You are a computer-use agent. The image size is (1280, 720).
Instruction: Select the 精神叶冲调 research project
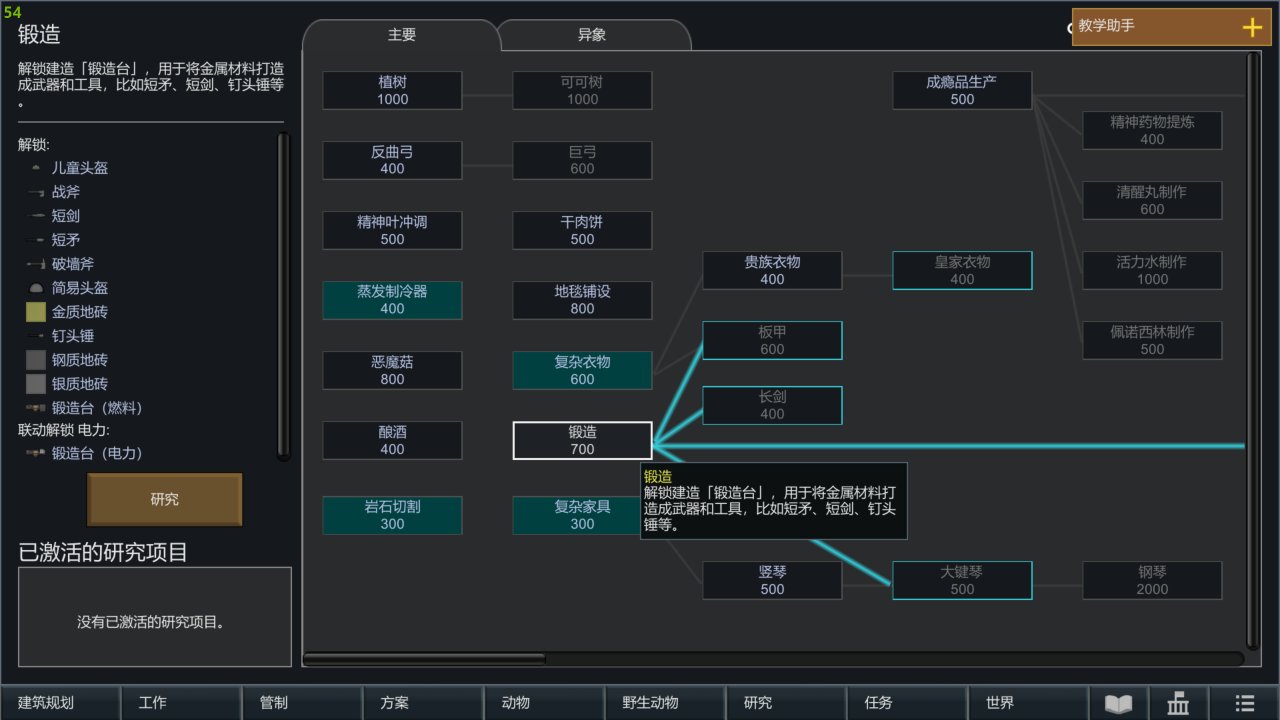click(392, 230)
